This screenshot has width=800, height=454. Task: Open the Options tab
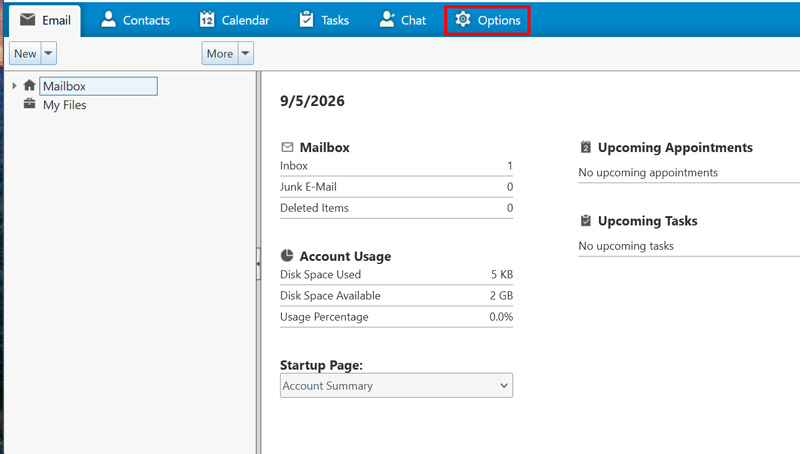(x=487, y=20)
